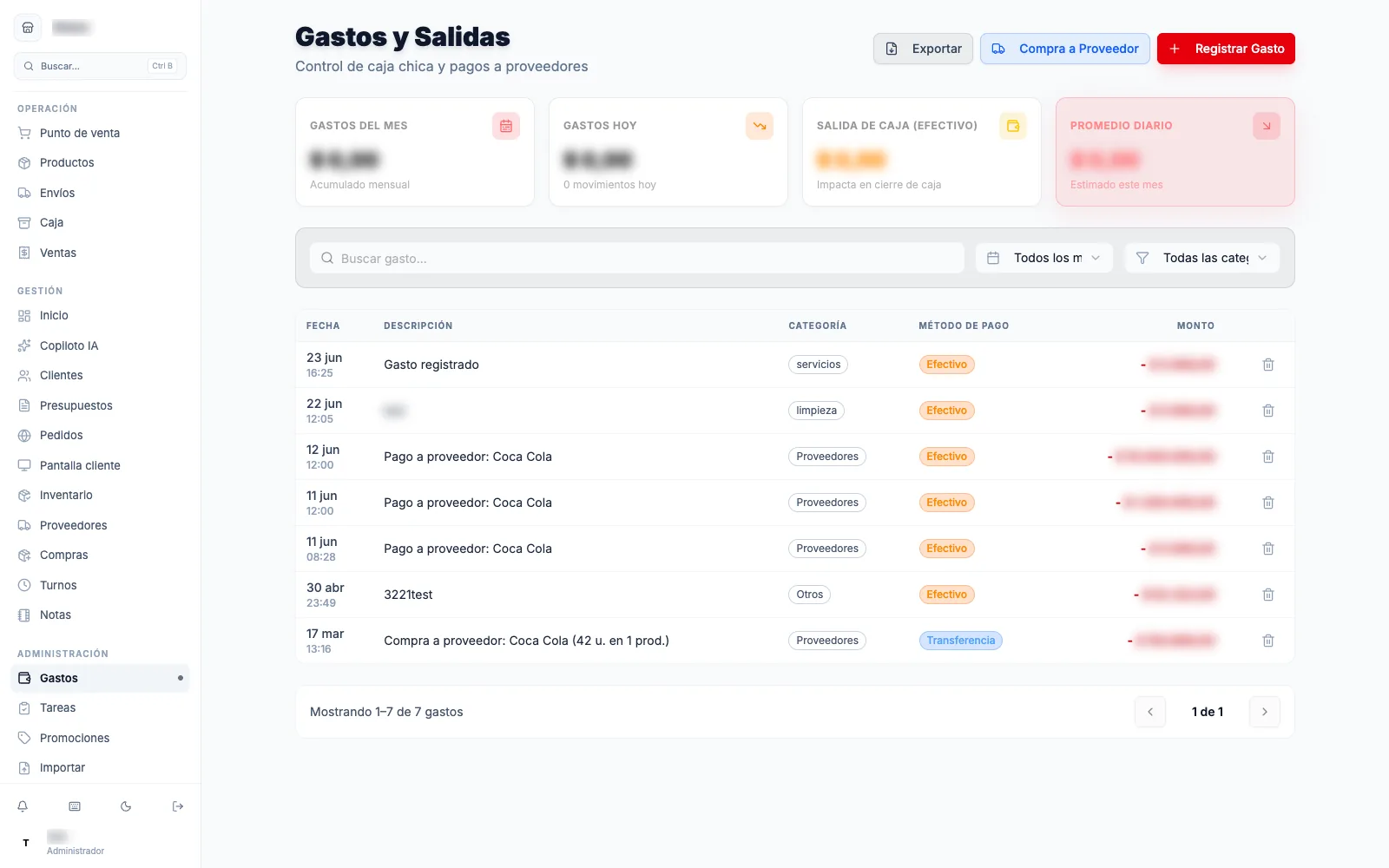Click the Exportar button

pos(923,49)
